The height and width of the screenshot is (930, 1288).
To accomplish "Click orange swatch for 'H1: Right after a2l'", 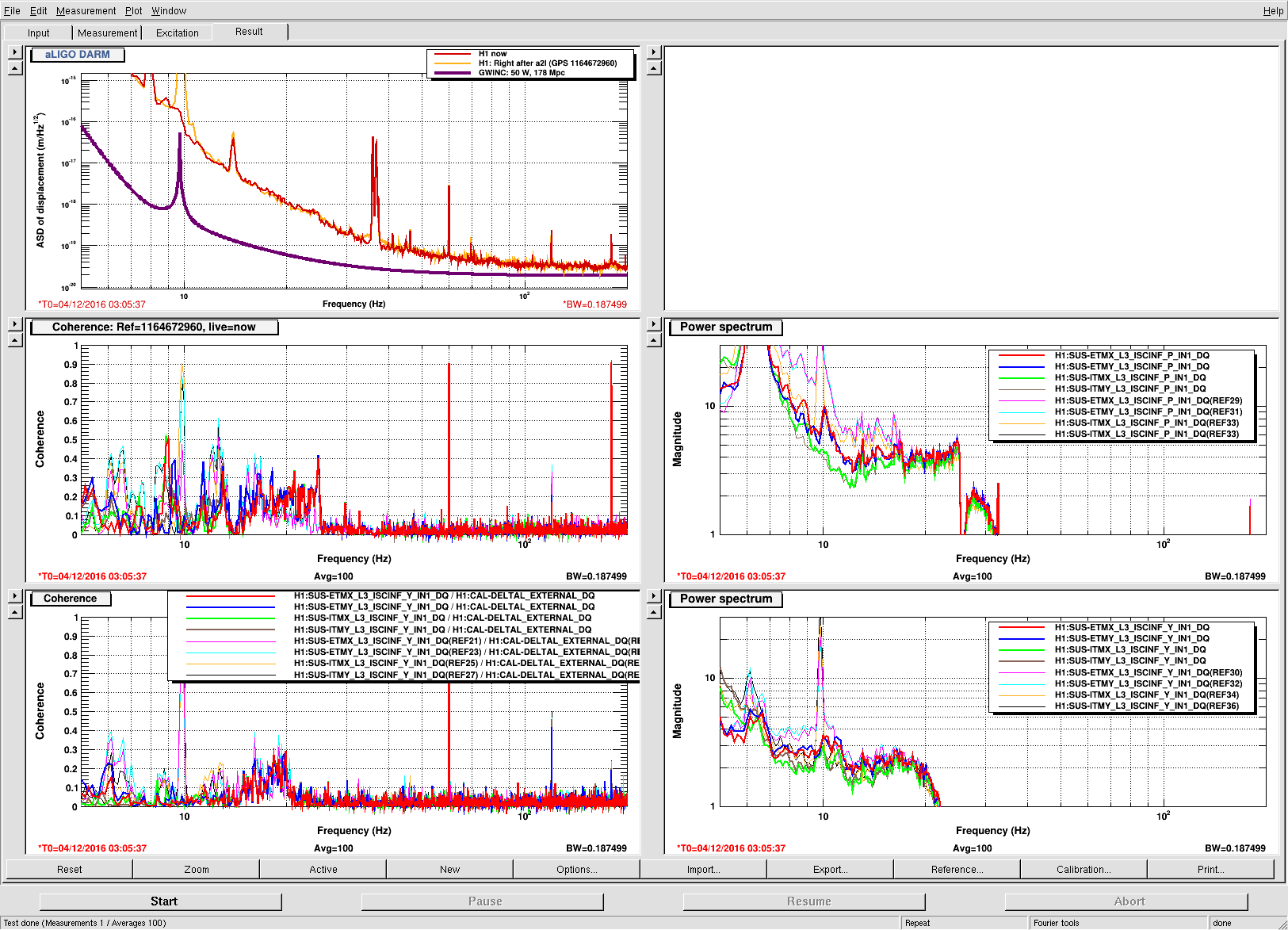I will 452,63.
